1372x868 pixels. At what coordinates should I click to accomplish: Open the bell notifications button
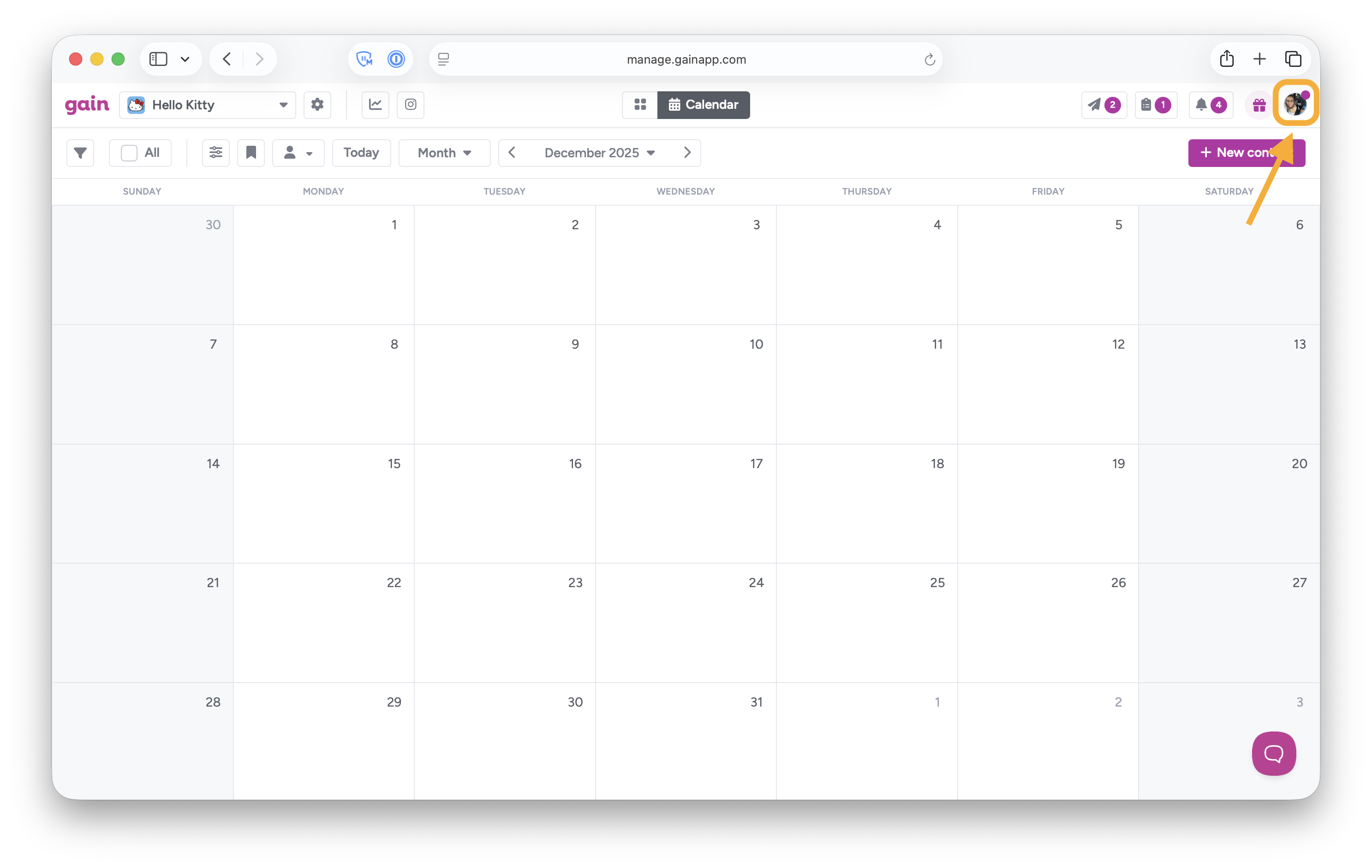tap(1210, 105)
